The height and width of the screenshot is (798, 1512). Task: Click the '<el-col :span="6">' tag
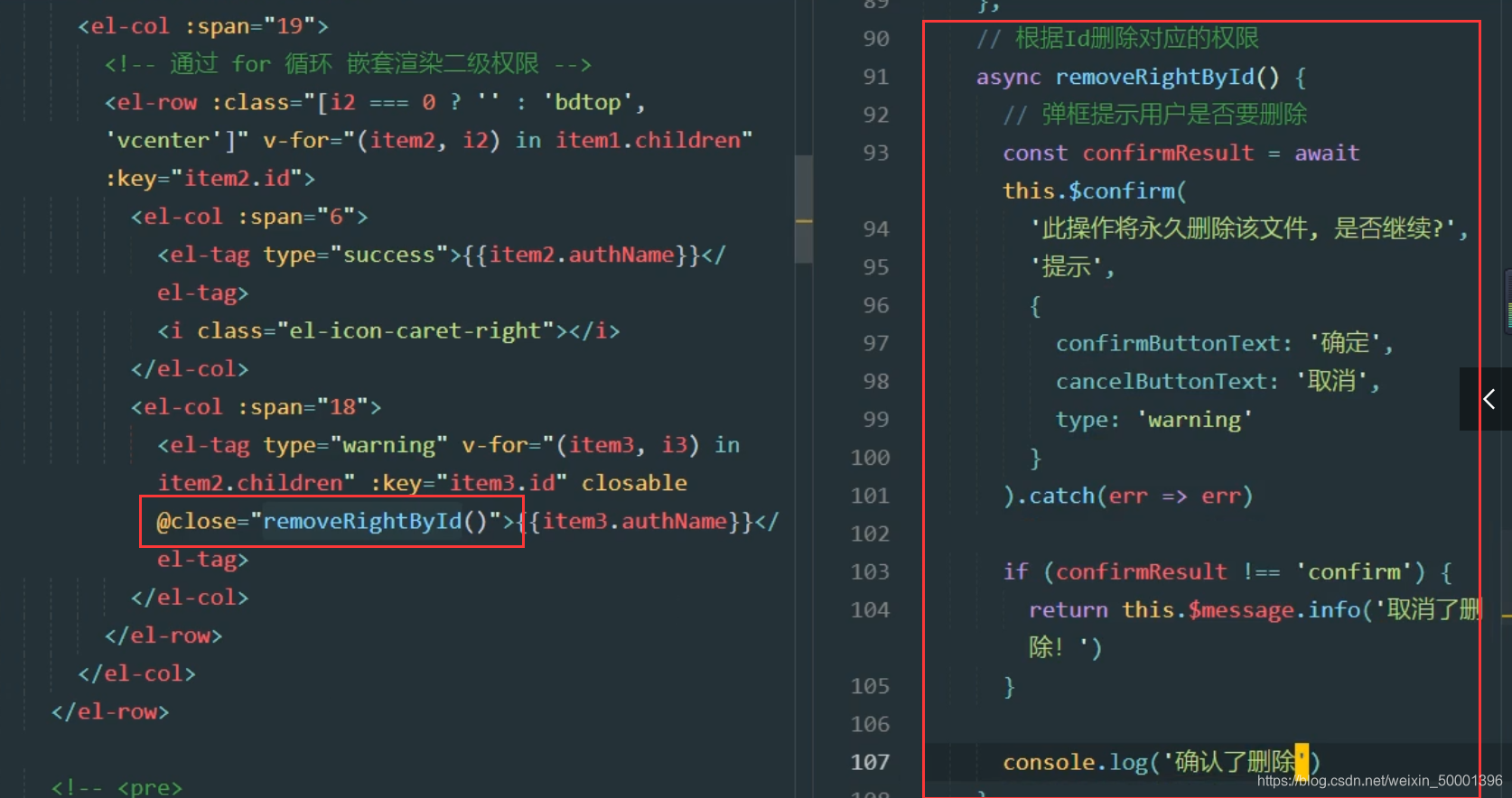[x=249, y=217]
